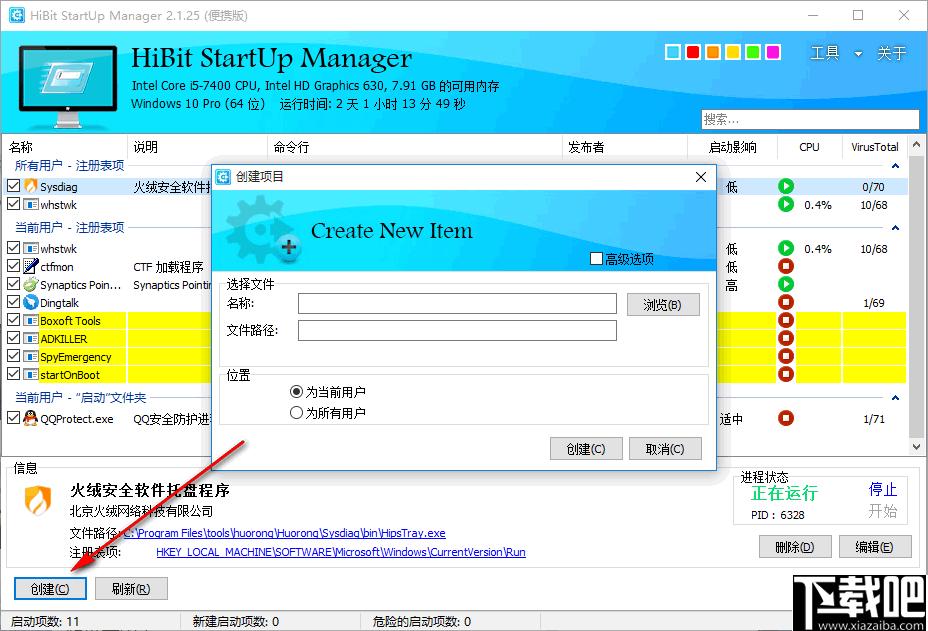Click the Huorong shield icon in info panel
Screen dimensions: 928x631
[x=38, y=500]
